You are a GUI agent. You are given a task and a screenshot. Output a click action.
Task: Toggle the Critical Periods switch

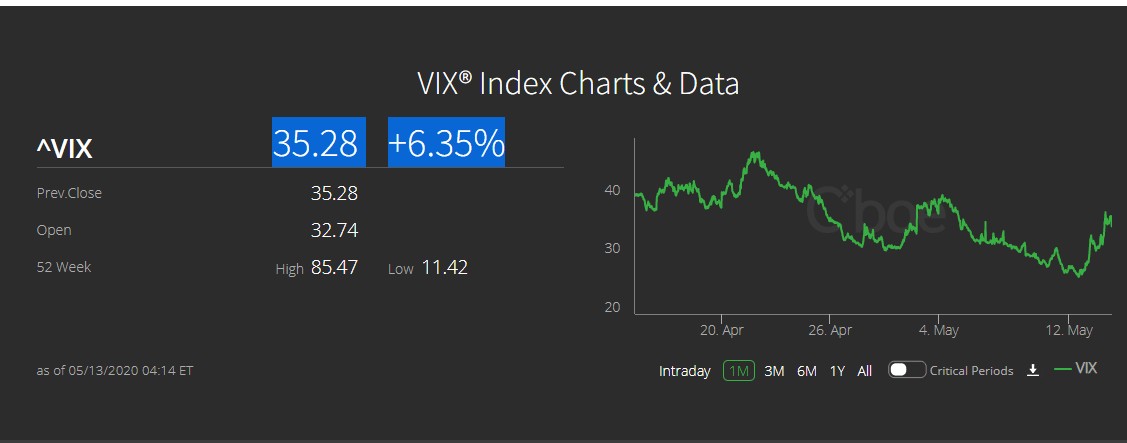[x=906, y=370]
